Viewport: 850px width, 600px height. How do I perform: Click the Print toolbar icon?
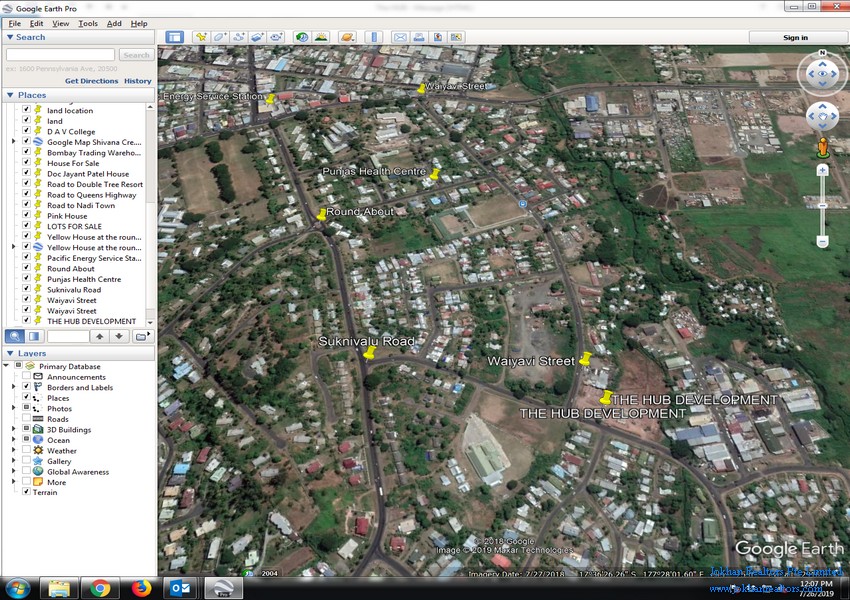(419, 37)
